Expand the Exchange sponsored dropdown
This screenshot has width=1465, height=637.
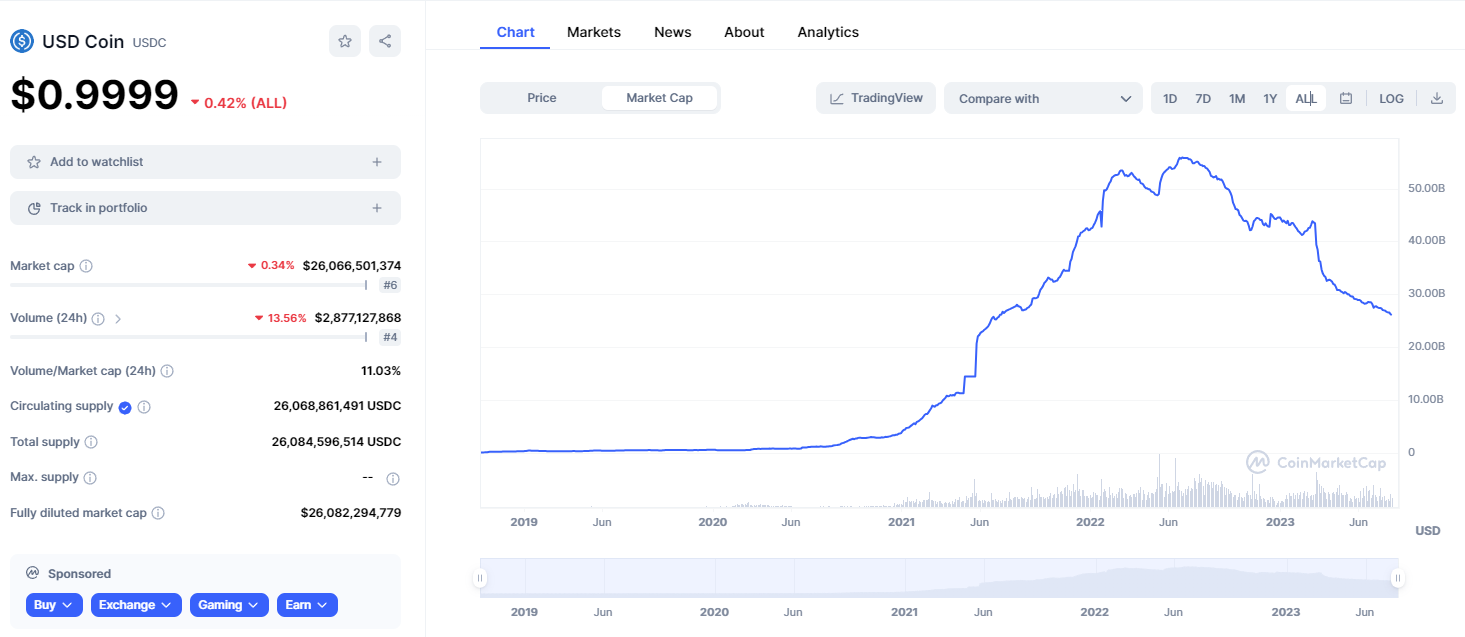[136, 605]
